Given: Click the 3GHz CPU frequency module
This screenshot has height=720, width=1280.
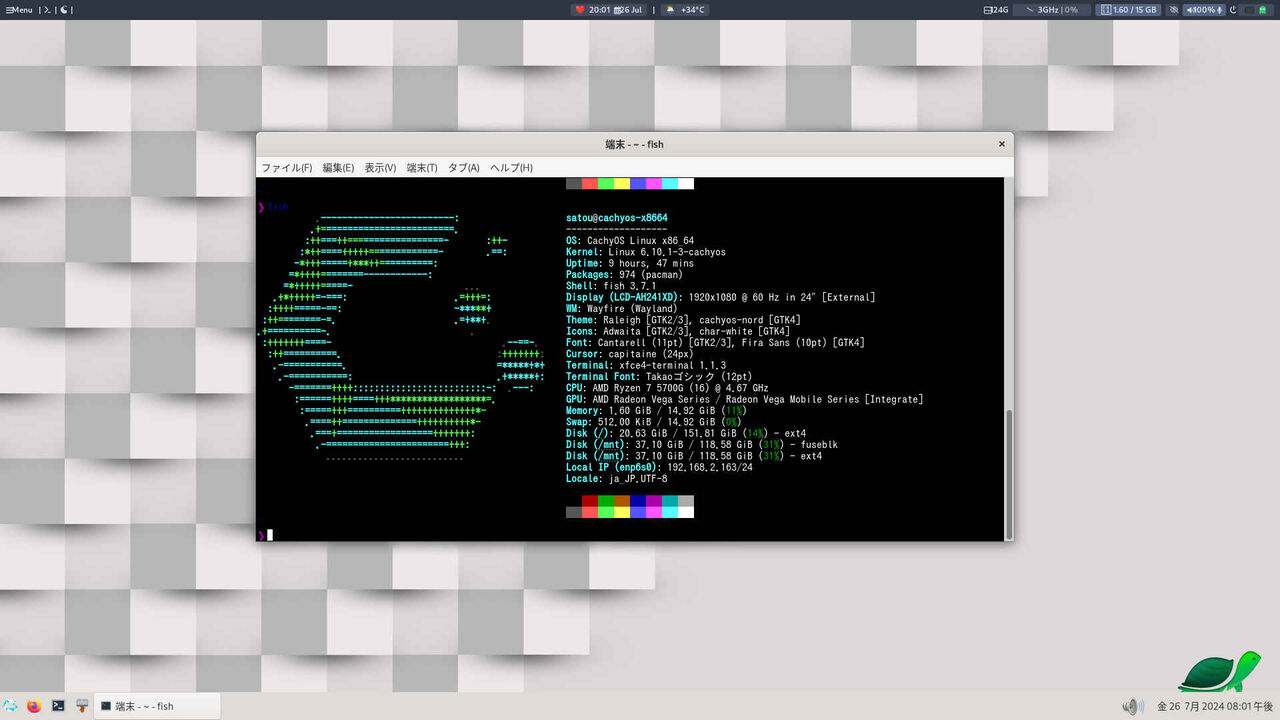Looking at the screenshot, I should coord(1052,10).
